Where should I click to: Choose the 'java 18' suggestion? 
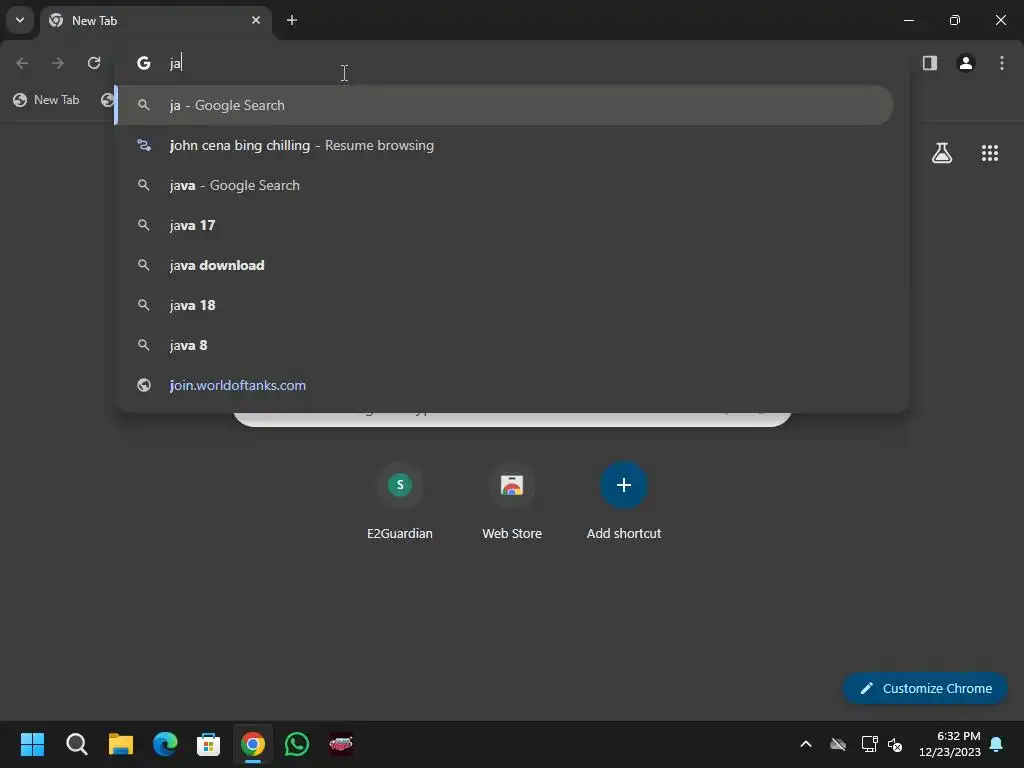(504, 305)
